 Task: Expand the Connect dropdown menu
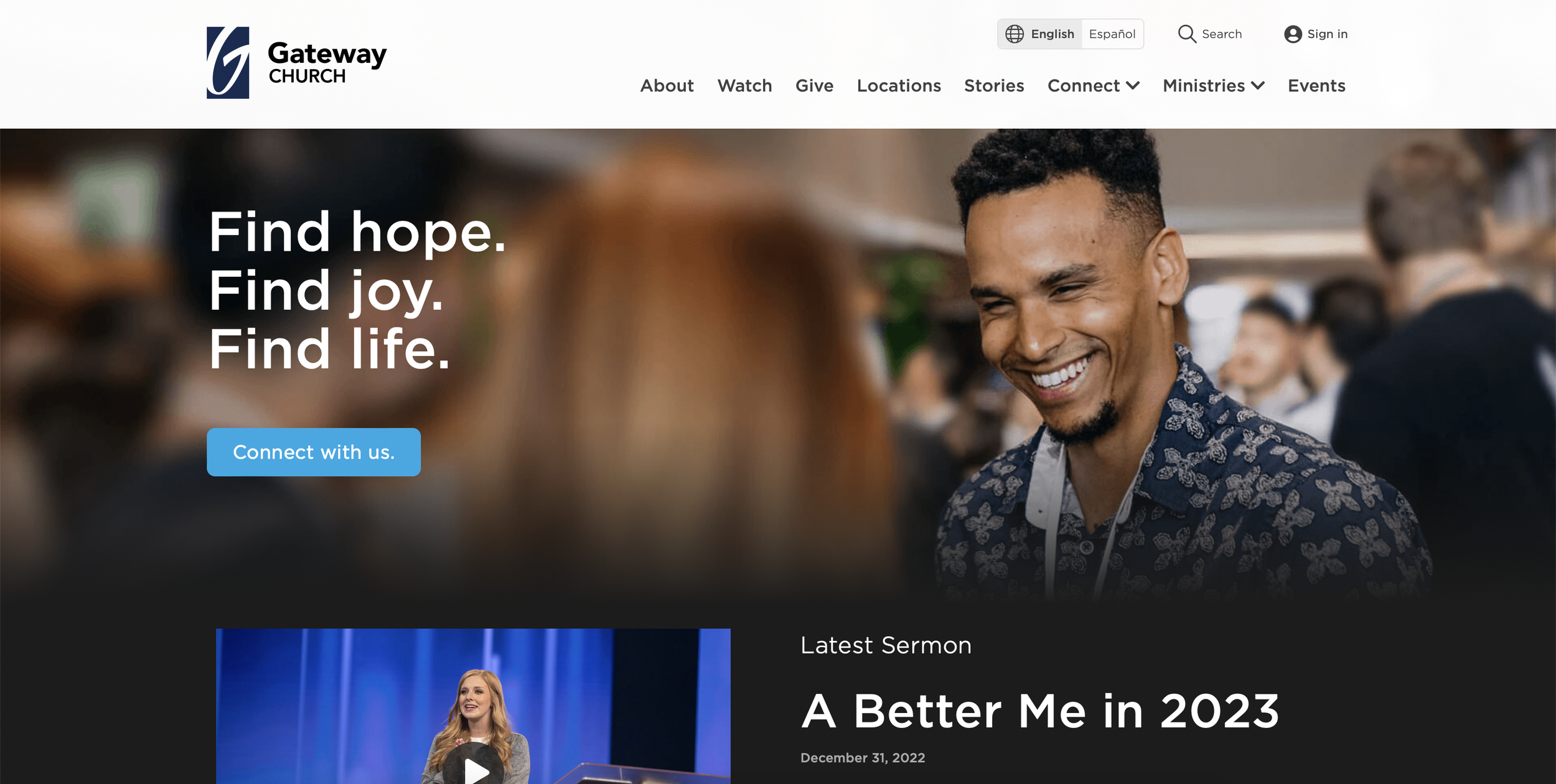[x=1093, y=86]
